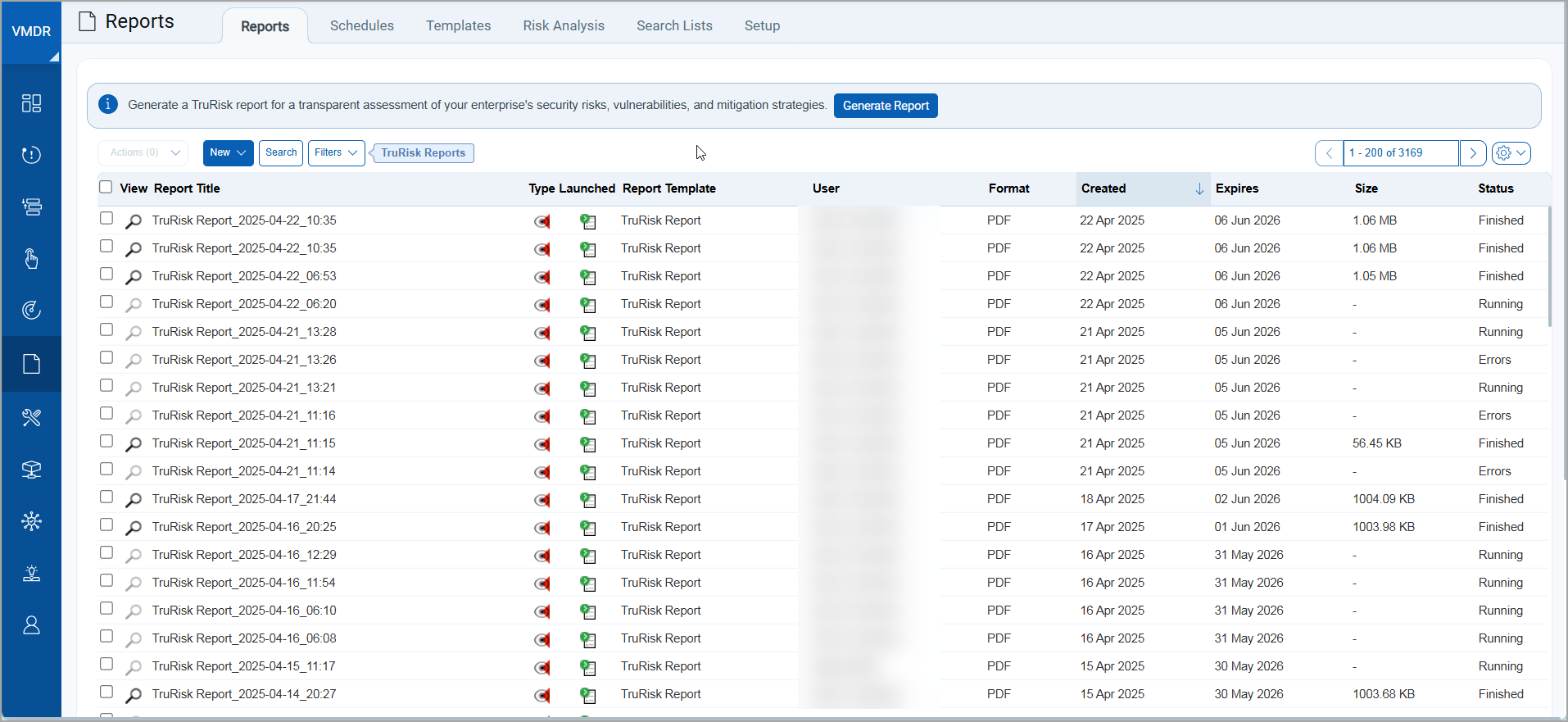View report TruRisk Report_2025-04-22_06:53 magnifier icon
Image resolution: width=1568 pixels, height=722 pixels.
click(x=134, y=277)
